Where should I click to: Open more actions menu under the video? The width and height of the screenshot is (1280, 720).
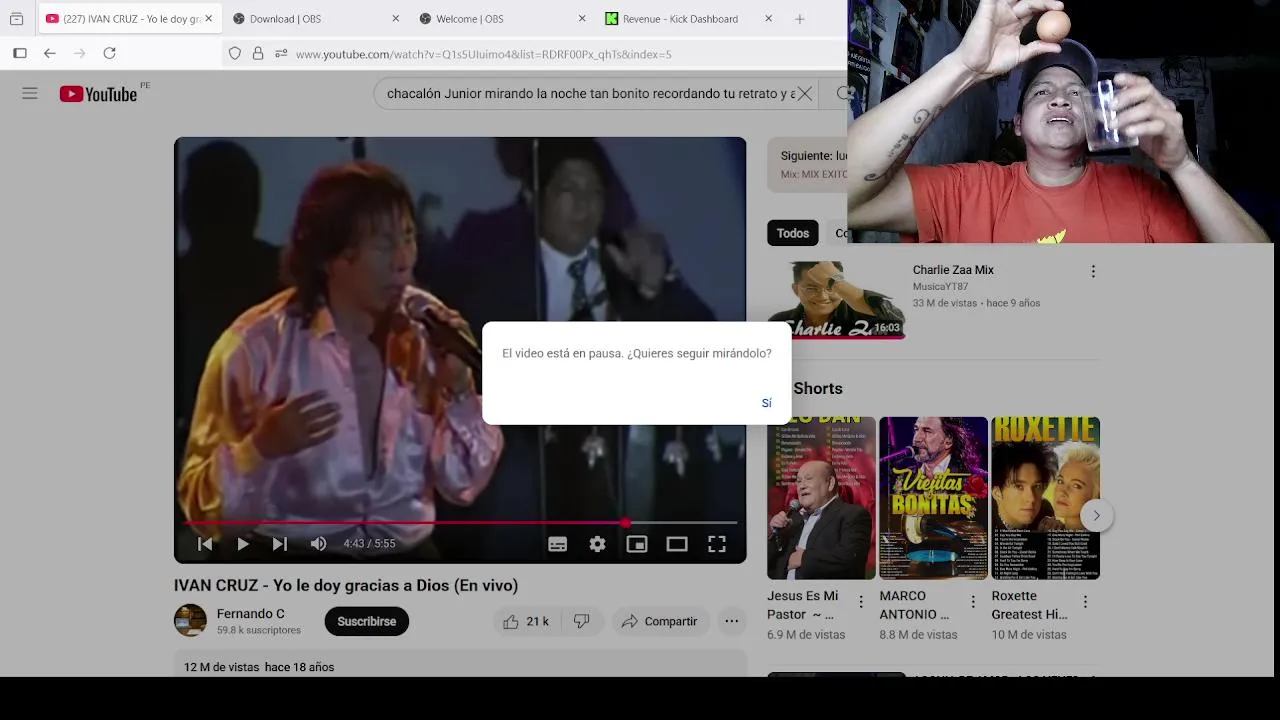(x=732, y=621)
